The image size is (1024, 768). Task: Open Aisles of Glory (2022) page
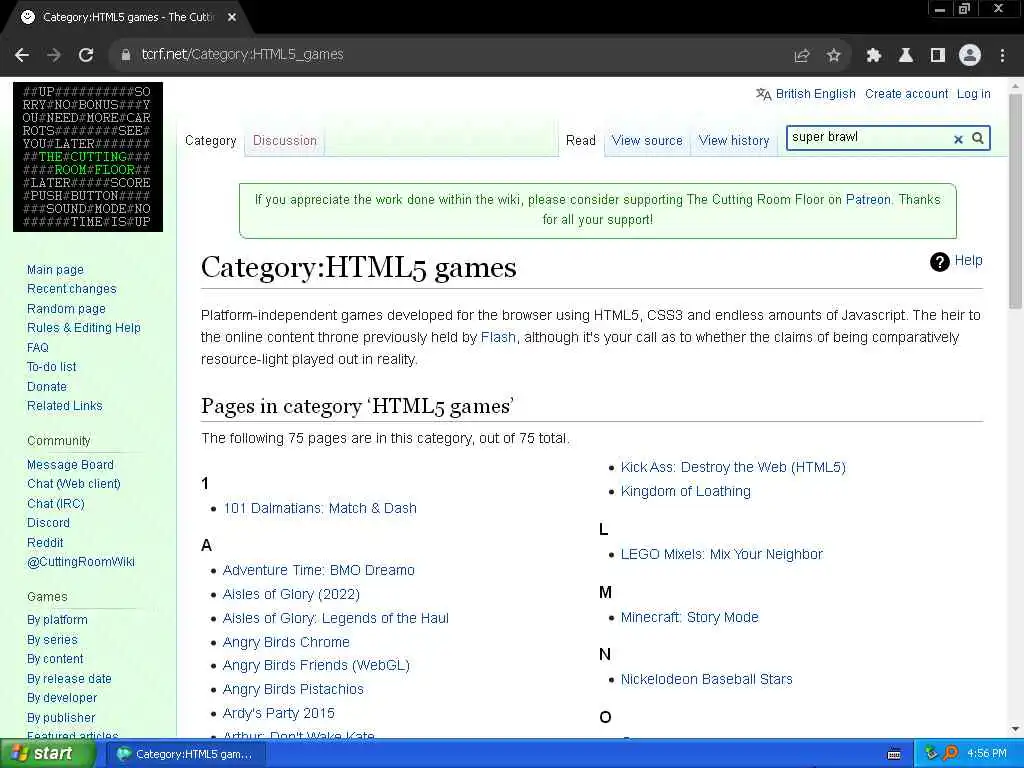pos(291,594)
